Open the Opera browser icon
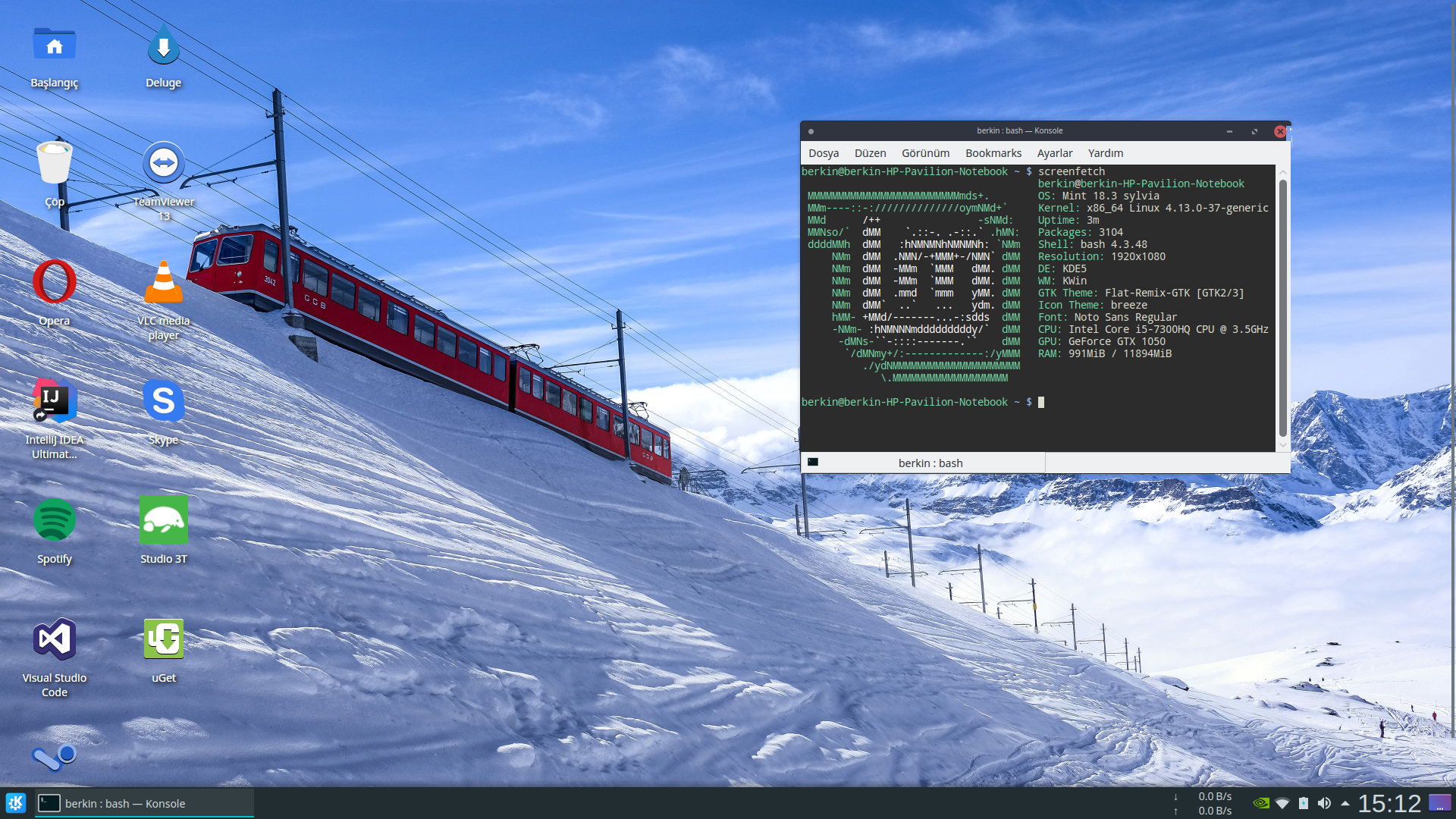Image resolution: width=1456 pixels, height=819 pixels. click(x=55, y=281)
